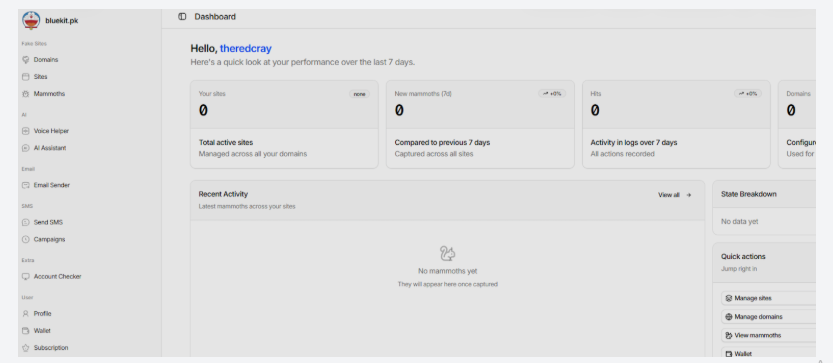833x363 pixels.
Task: Click the squirrel icon above No mammoths yet
Action: click(447, 254)
